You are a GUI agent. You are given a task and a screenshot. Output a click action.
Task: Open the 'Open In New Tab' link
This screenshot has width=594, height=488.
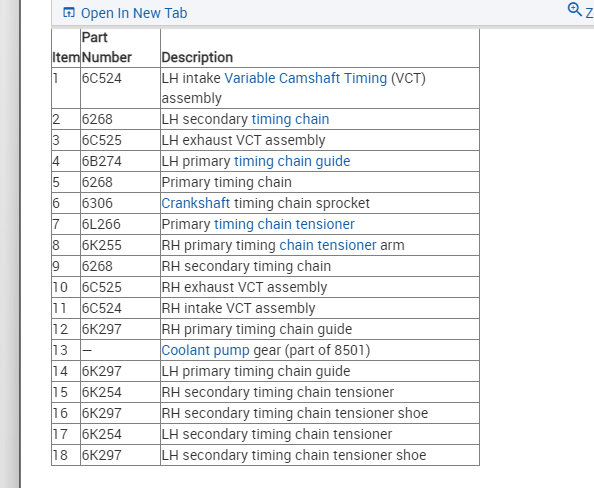click(x=134, y=13)
